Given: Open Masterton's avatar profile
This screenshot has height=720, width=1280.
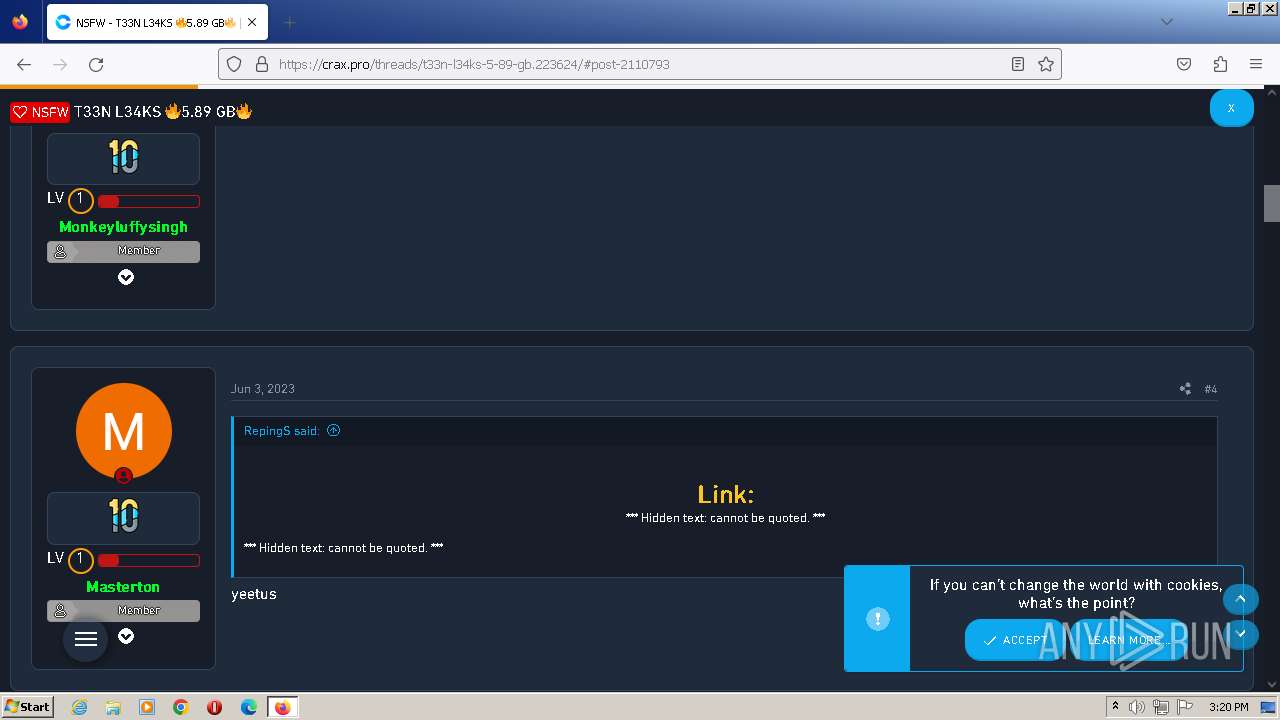Looking at the screenshot, I should click(124, 431).
